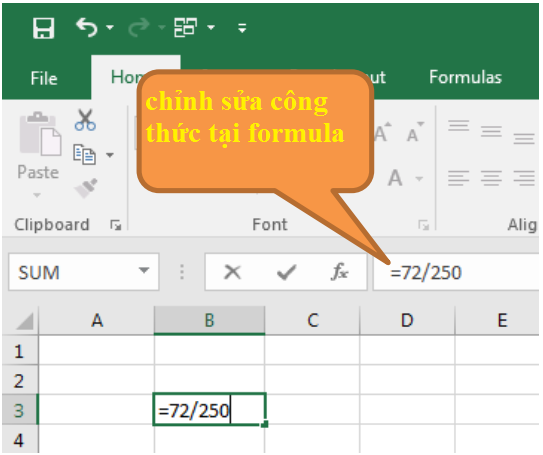
Task: Click the Bottom Align icon
Action: click(x=524, y=138)
